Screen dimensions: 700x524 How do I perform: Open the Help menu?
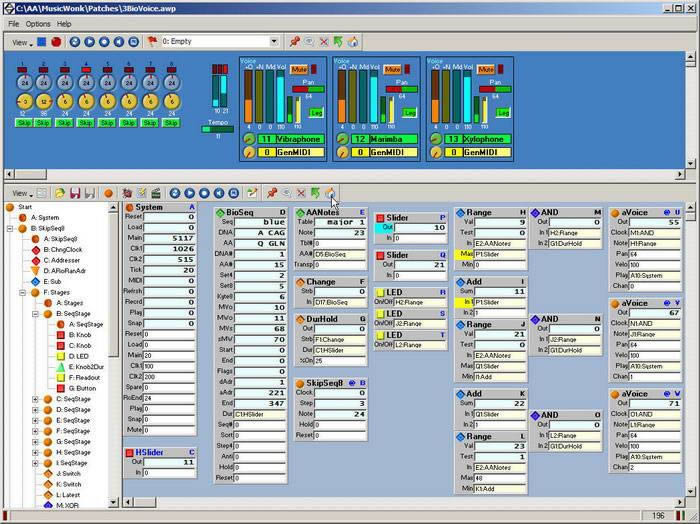pyautogui.click(x=64, y=24)
